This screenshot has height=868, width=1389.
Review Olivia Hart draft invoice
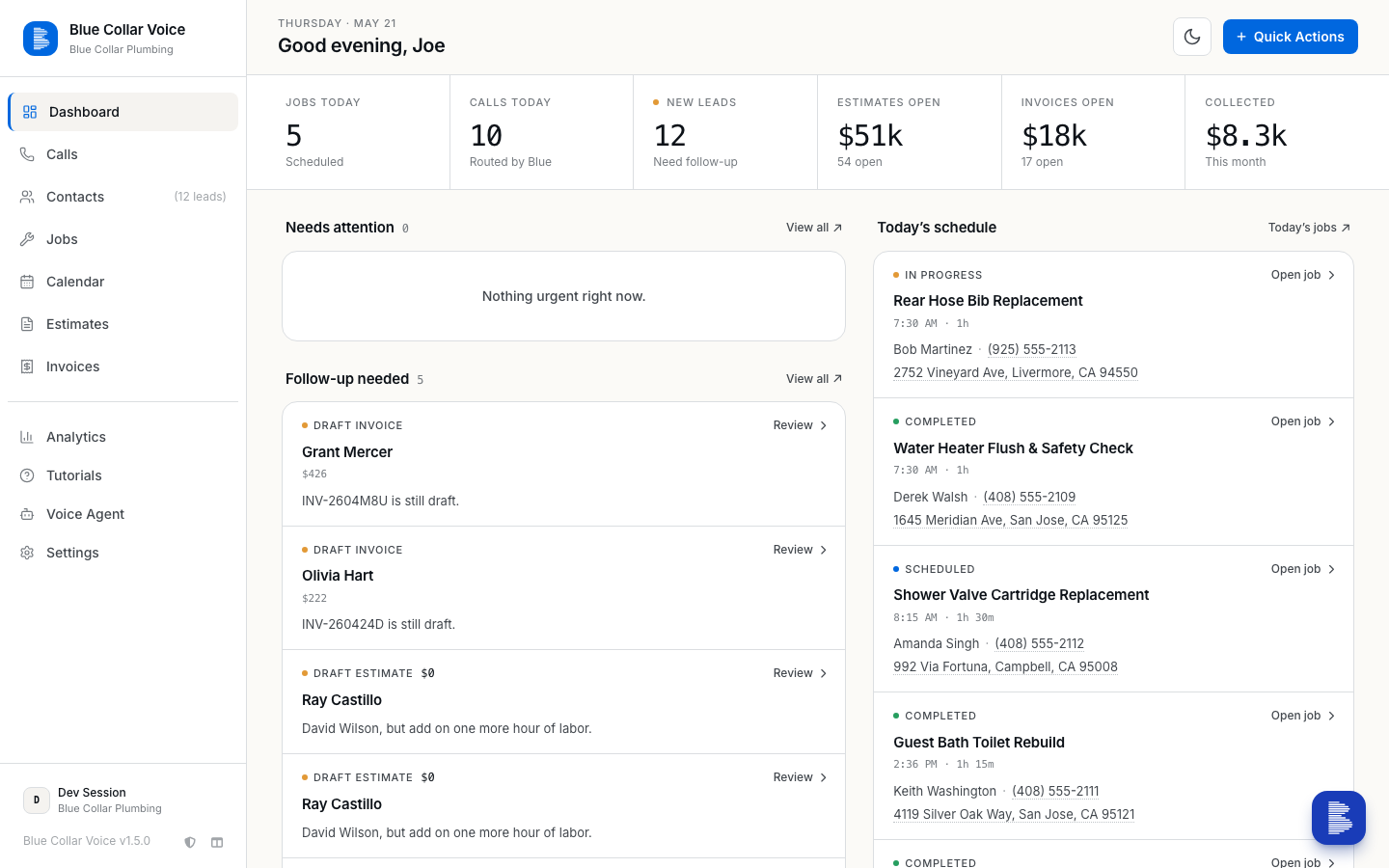800,550
